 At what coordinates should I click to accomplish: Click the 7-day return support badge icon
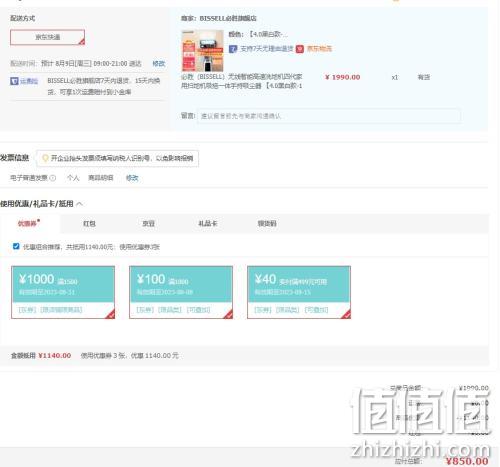point(233,49)
